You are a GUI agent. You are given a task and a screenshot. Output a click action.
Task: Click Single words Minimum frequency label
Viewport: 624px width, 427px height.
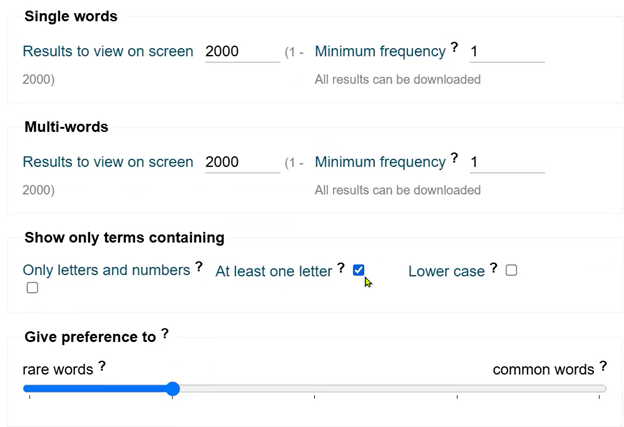(380, 51)
